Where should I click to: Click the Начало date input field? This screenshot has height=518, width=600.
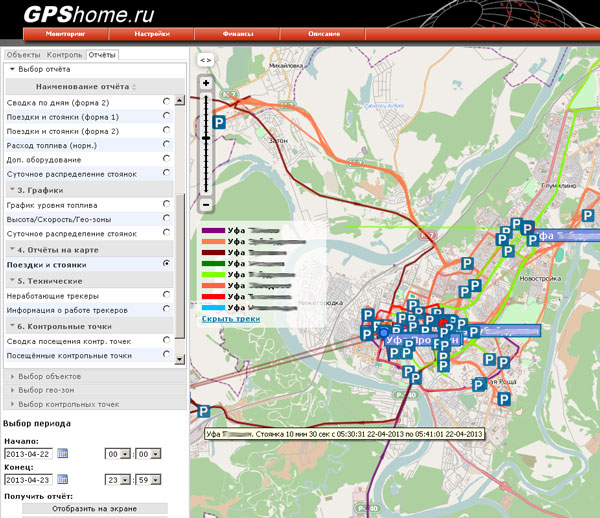(x=29, y=453)
